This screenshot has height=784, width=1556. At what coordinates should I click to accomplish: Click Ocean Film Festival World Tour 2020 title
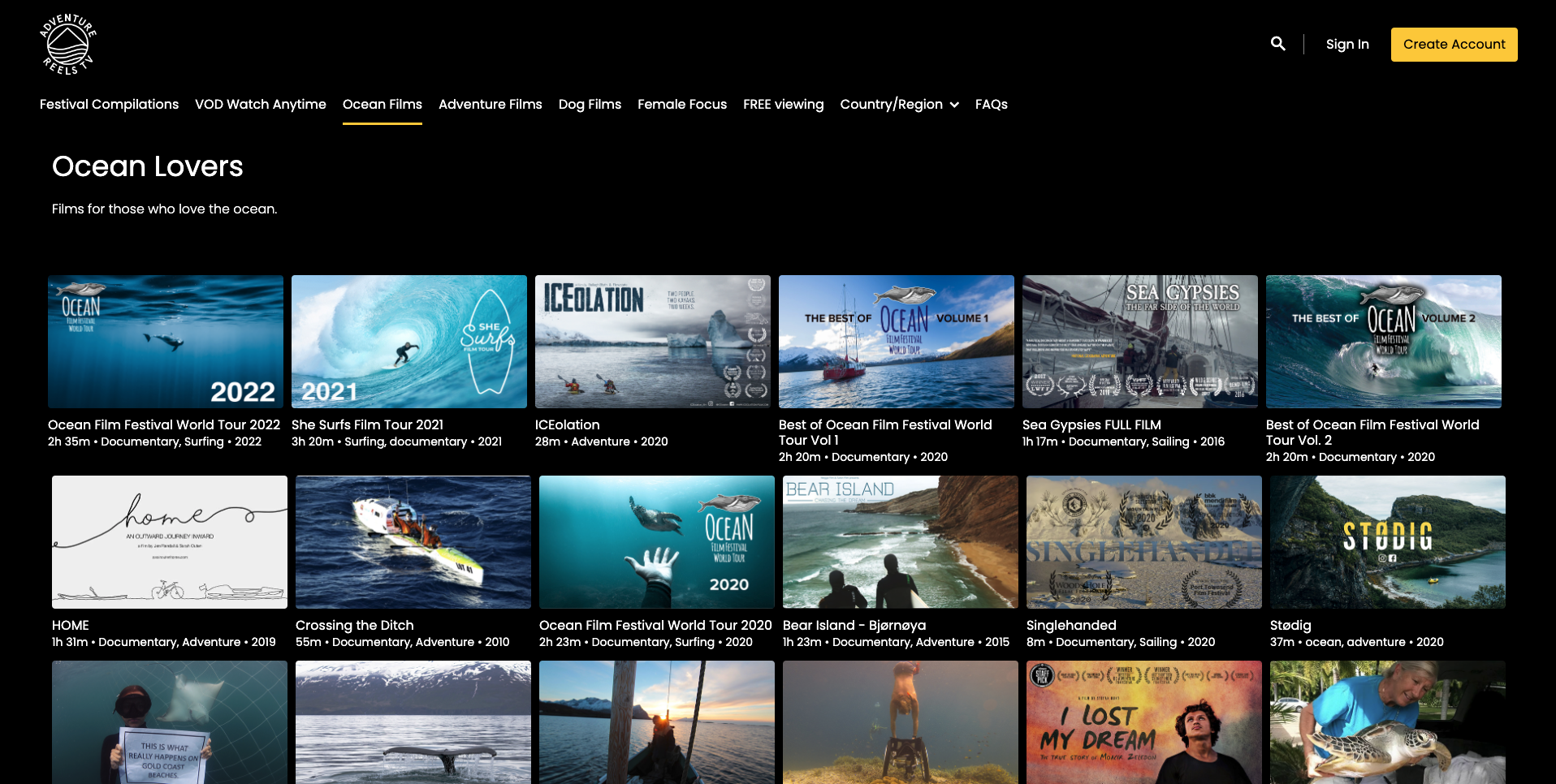pyautogui.click(x=655, y=625)
